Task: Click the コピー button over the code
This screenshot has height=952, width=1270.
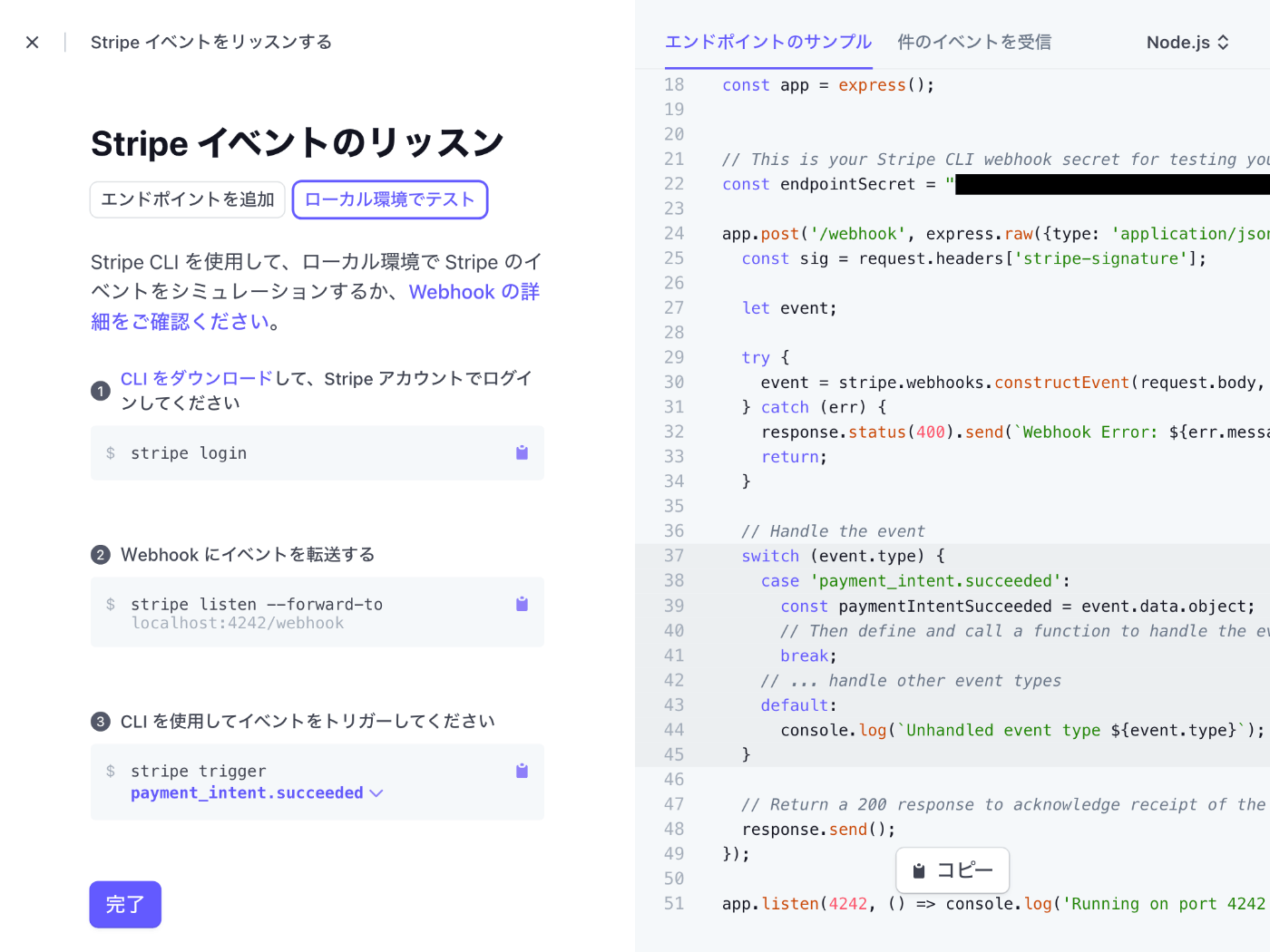Action: [952, 870]
